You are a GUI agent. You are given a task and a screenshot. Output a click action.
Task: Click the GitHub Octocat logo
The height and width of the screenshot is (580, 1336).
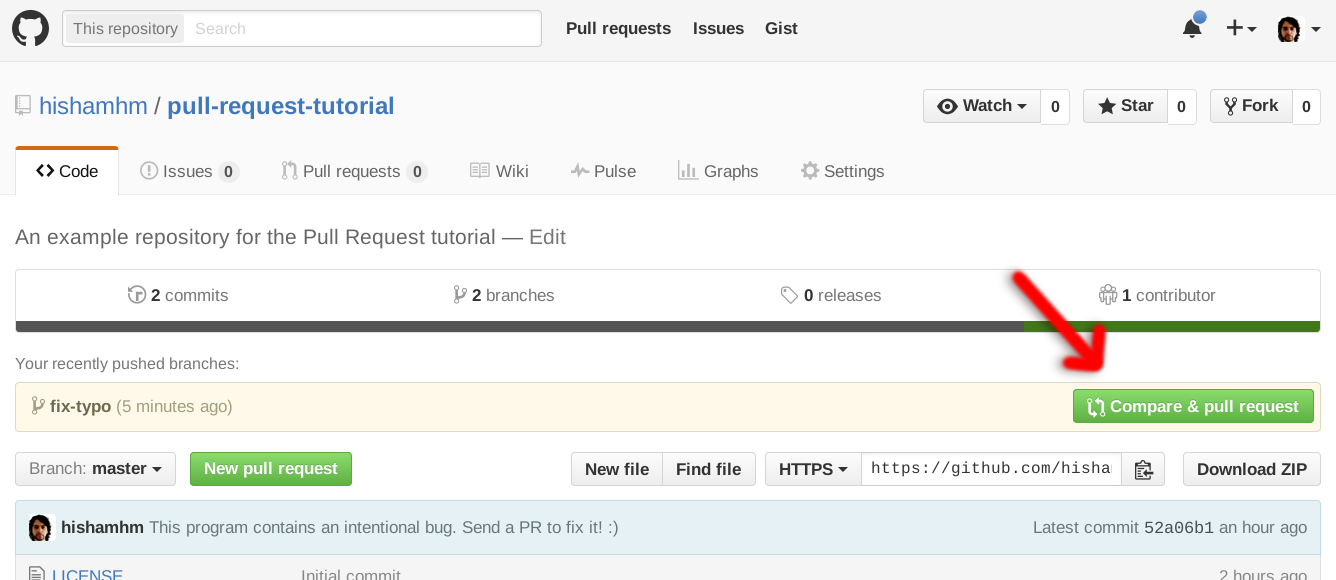30,28
